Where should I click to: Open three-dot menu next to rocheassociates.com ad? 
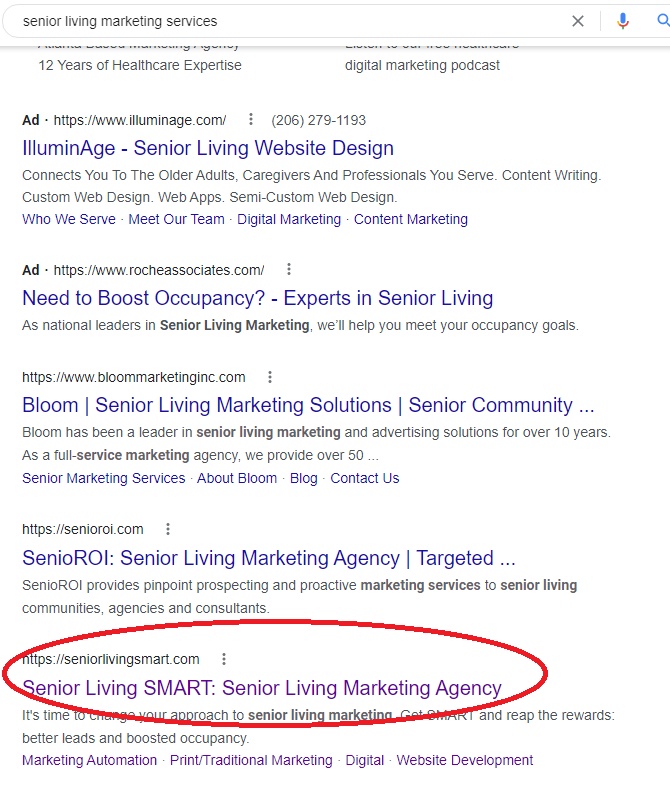[x=289, y=270]
